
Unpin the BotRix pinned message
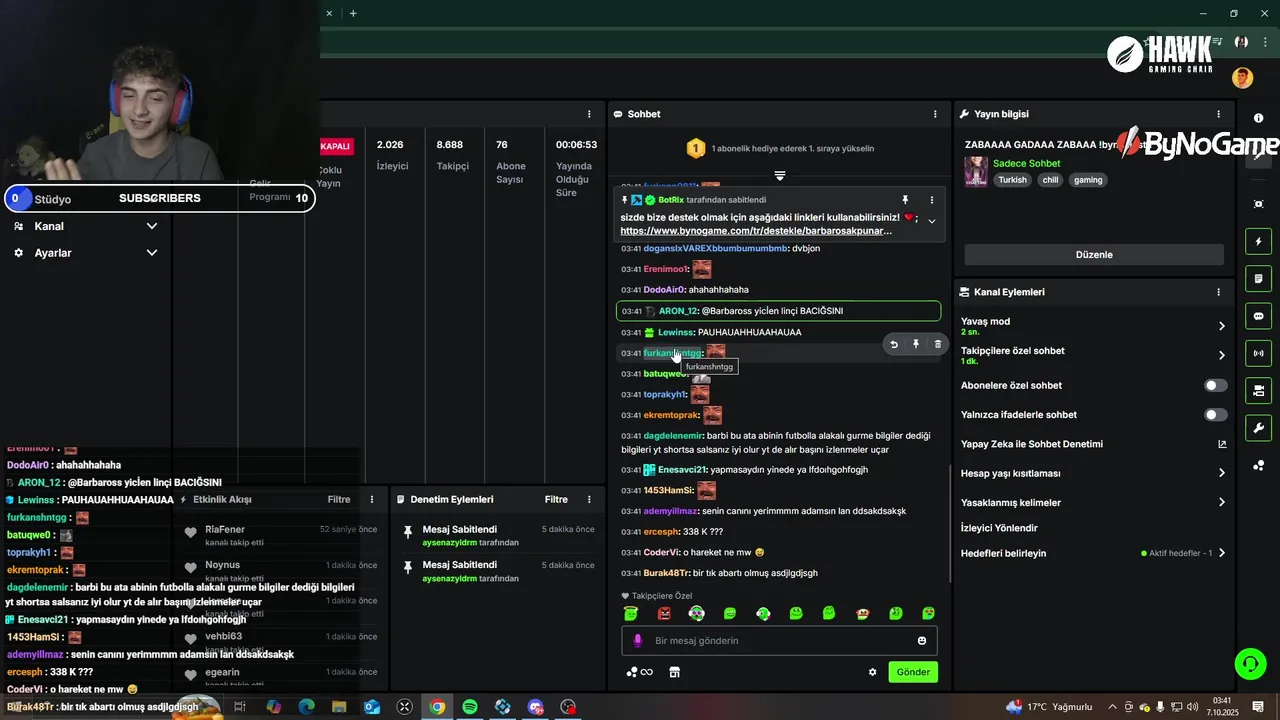click(x=905, y=200)
